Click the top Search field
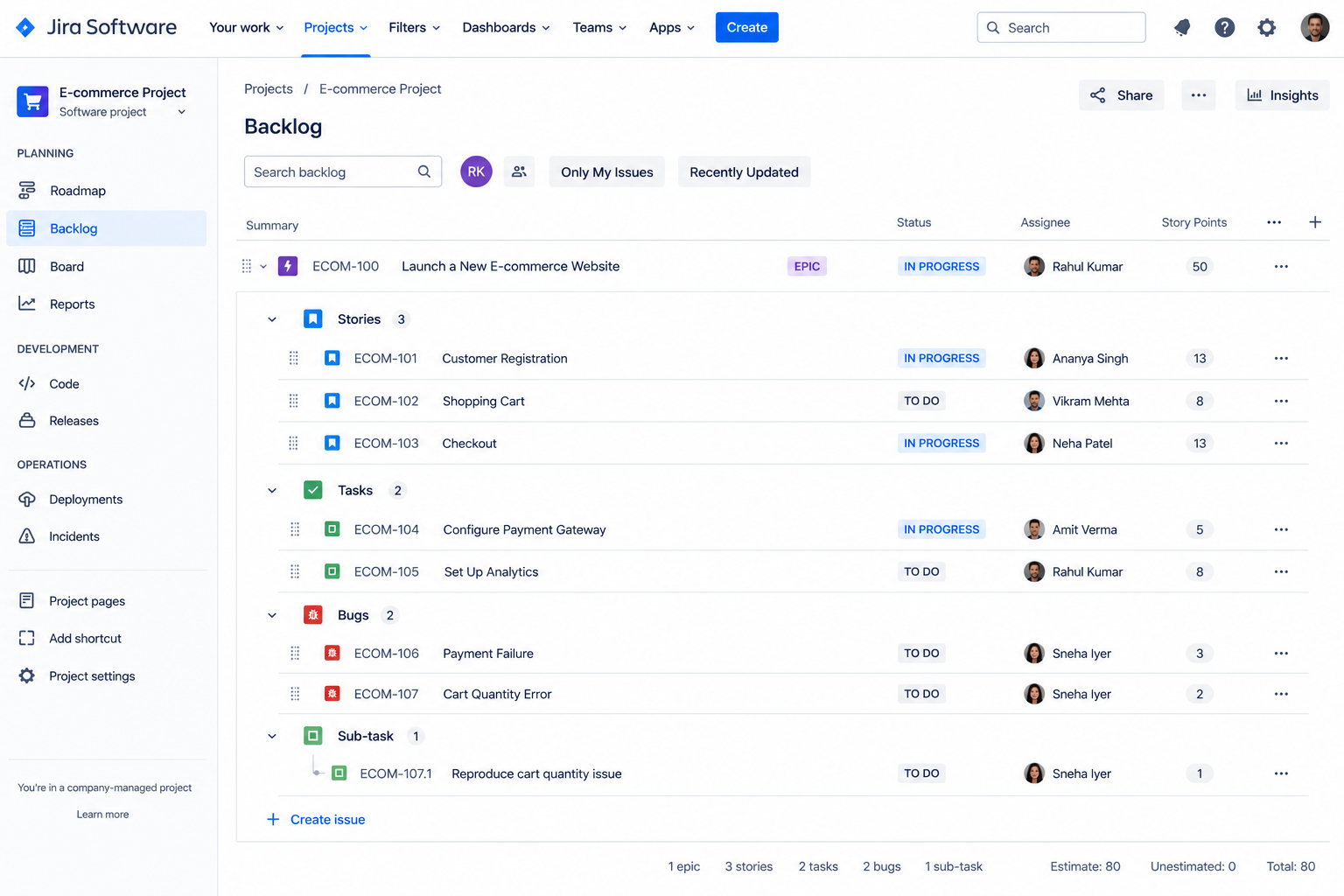 pos(1061,27)
